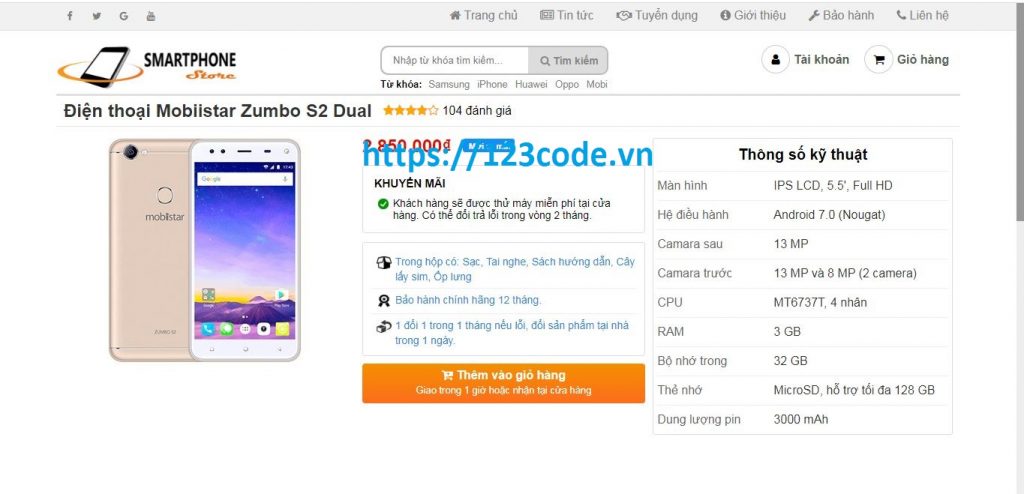Focus the keyword search input field
This screenshot has height=494, width=1024.
[455, 61]
